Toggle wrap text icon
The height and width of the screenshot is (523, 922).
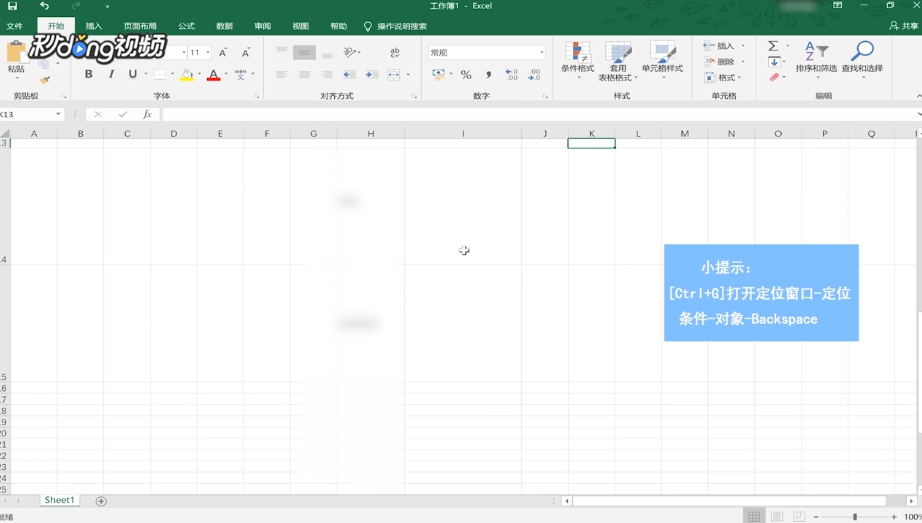(x=395, y=52)
